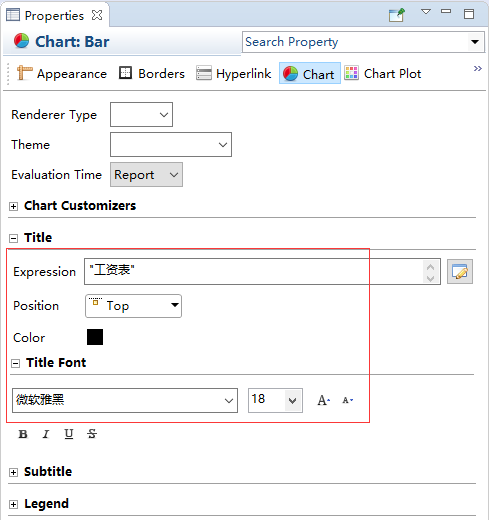Expand the Subtitle section

(x=13, y=472)
